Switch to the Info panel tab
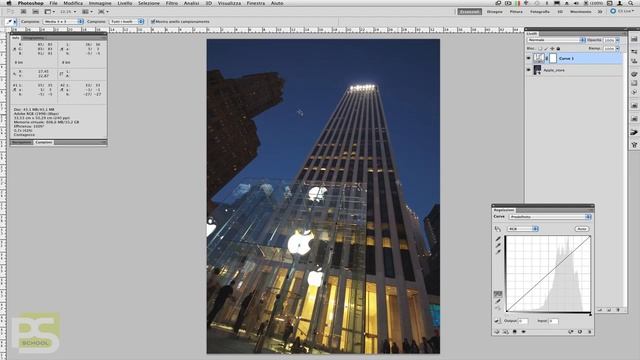 pos(15,38)
